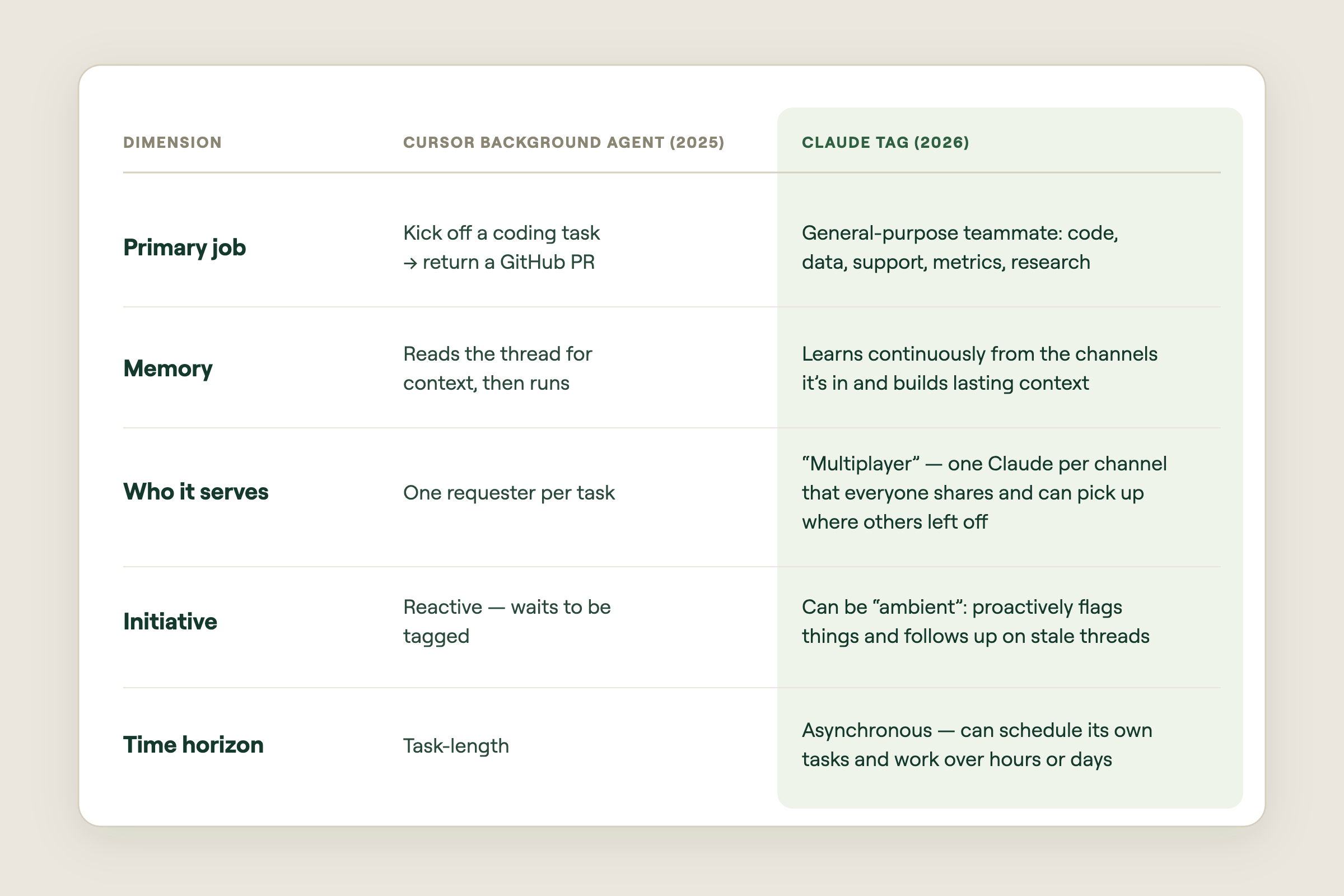Click 'Reads the thread for context' cell
Image resolution: width=1344 pixels, height=896 pixels.
click(497, 368)
